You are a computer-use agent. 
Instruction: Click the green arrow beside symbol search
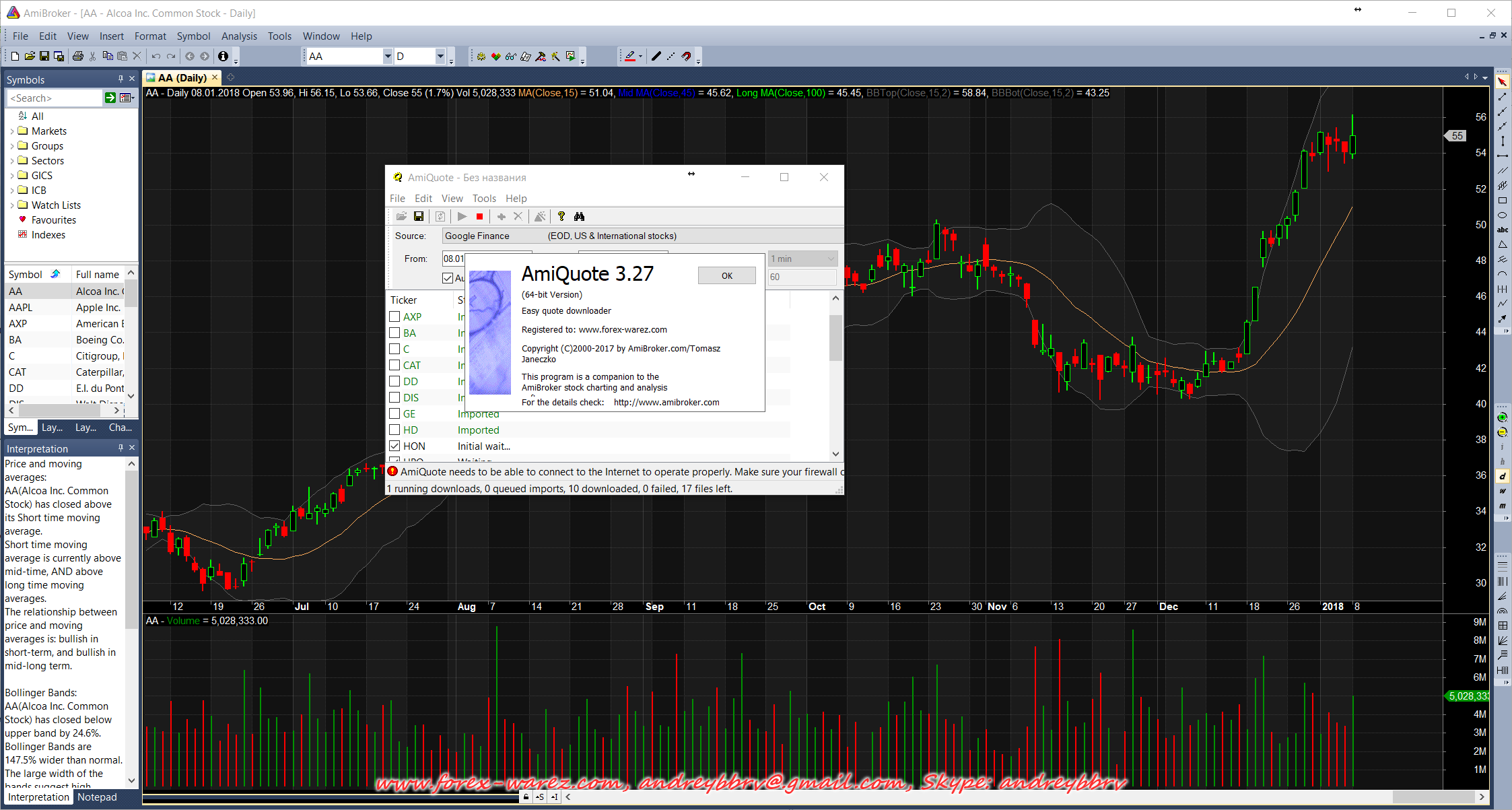[x=110, y=98]
